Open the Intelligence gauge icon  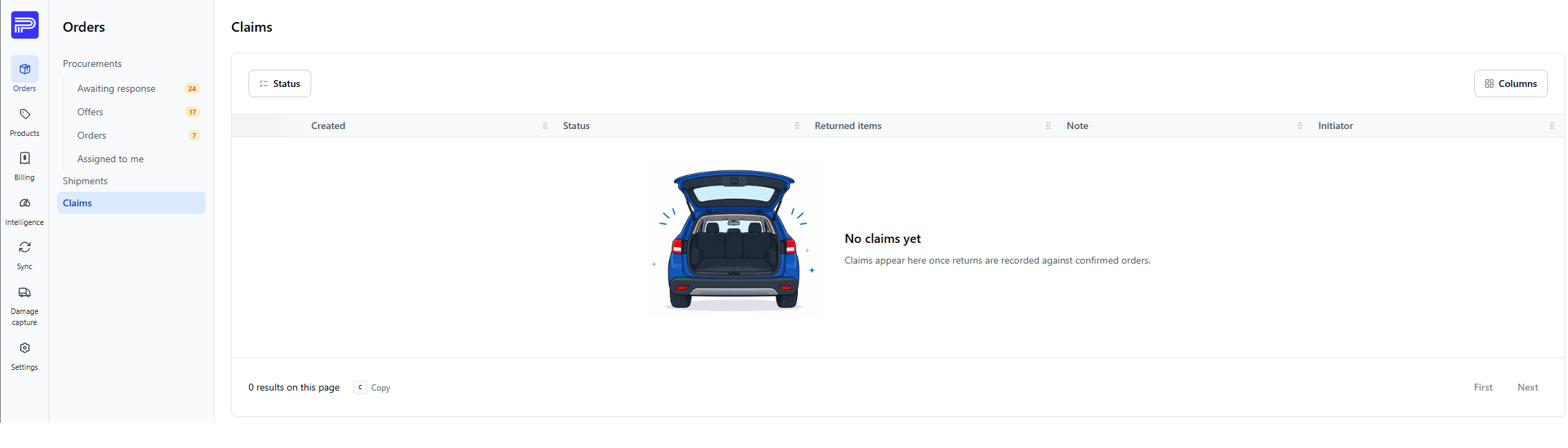coord(25,203)
